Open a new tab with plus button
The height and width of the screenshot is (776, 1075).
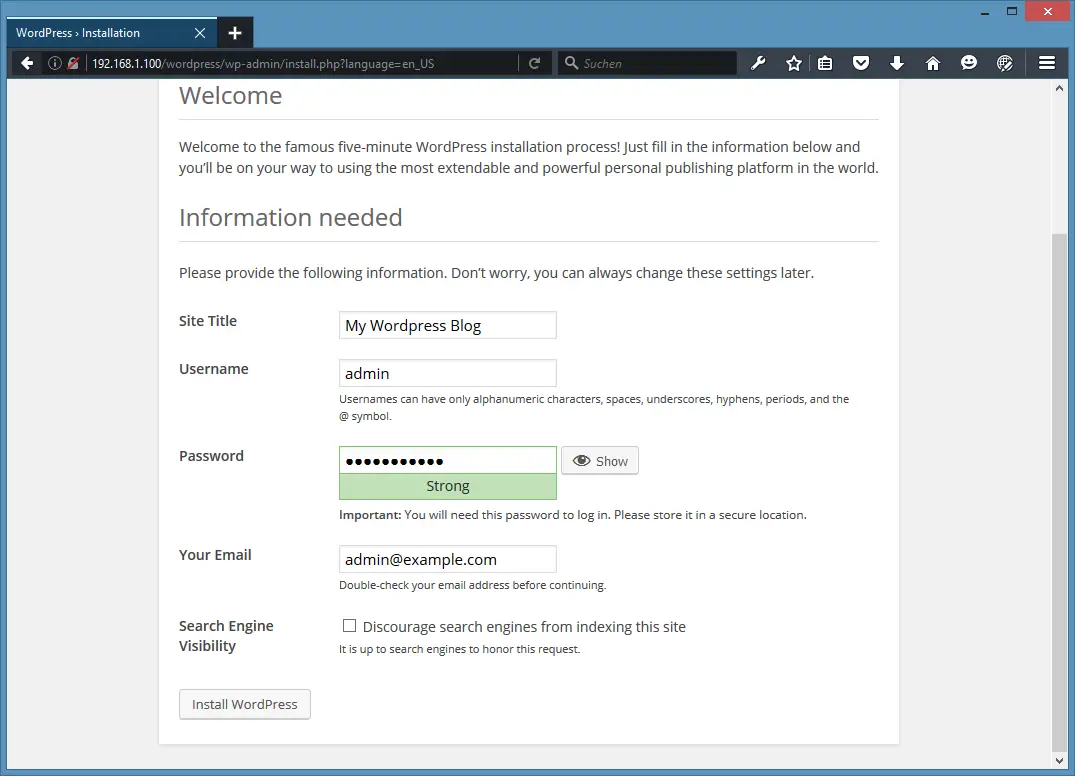(x=235, y=33)
